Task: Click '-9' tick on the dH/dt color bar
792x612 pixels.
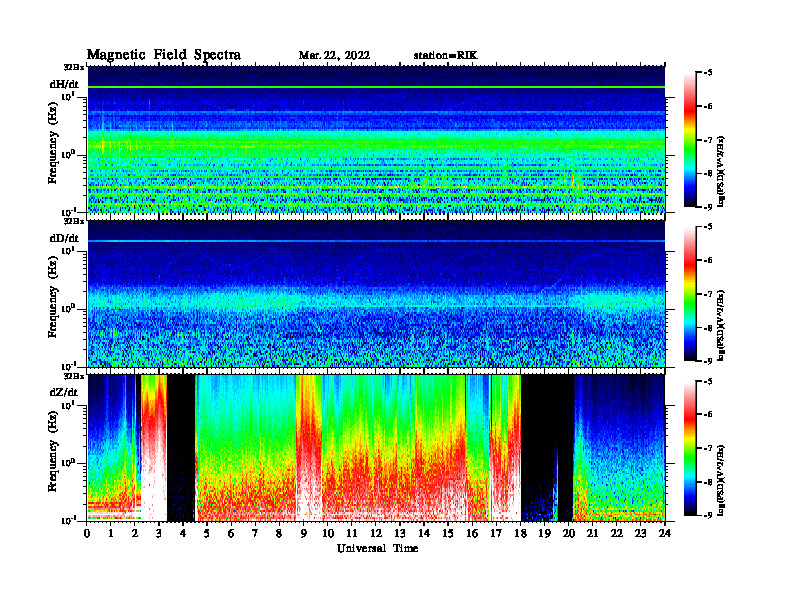Action: pyautogui.click(x=707, y=207)
